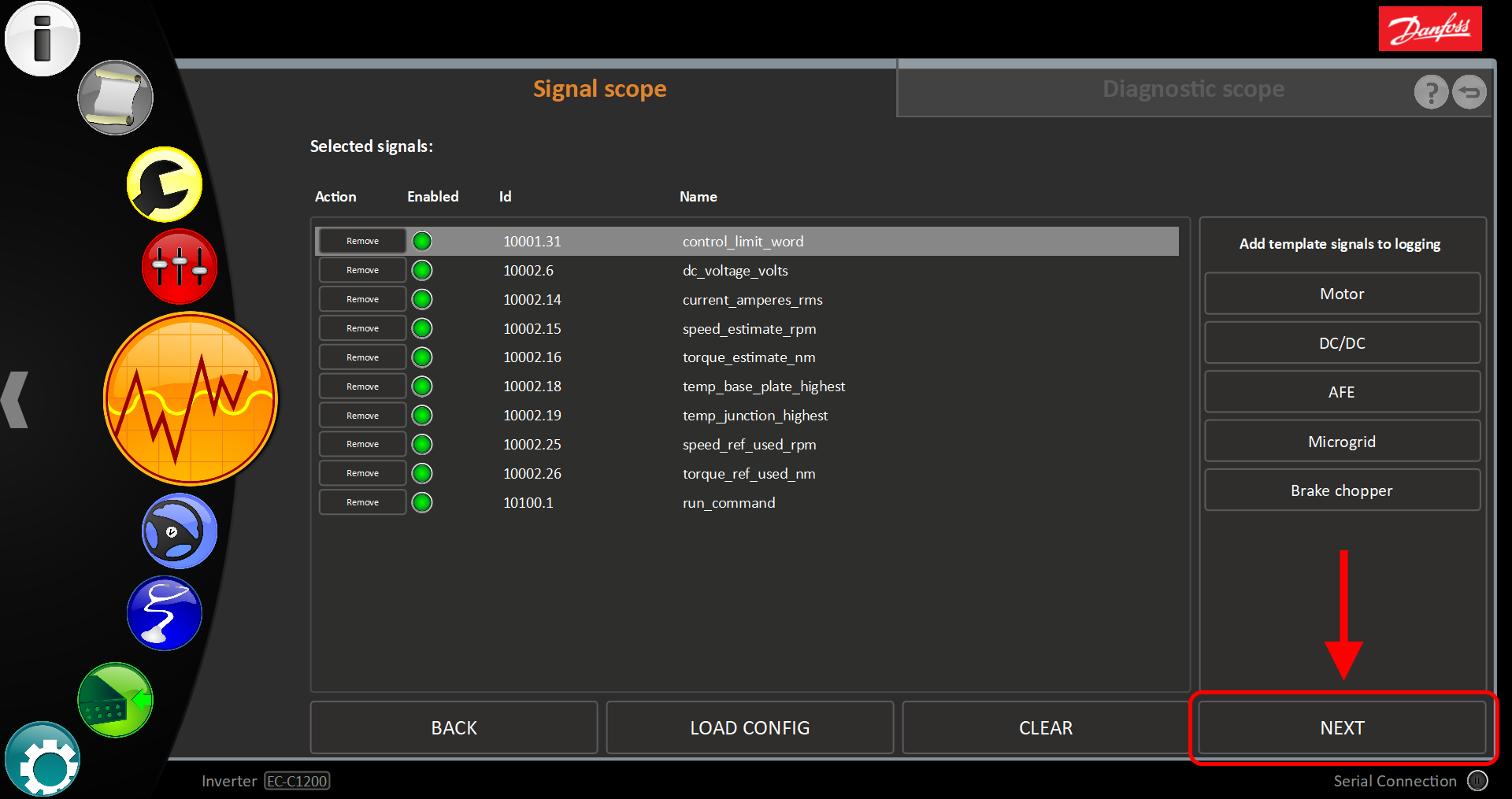
Task: Toggle enabled indicator for torque_ref_used_nm
Action: coord(423,473)
